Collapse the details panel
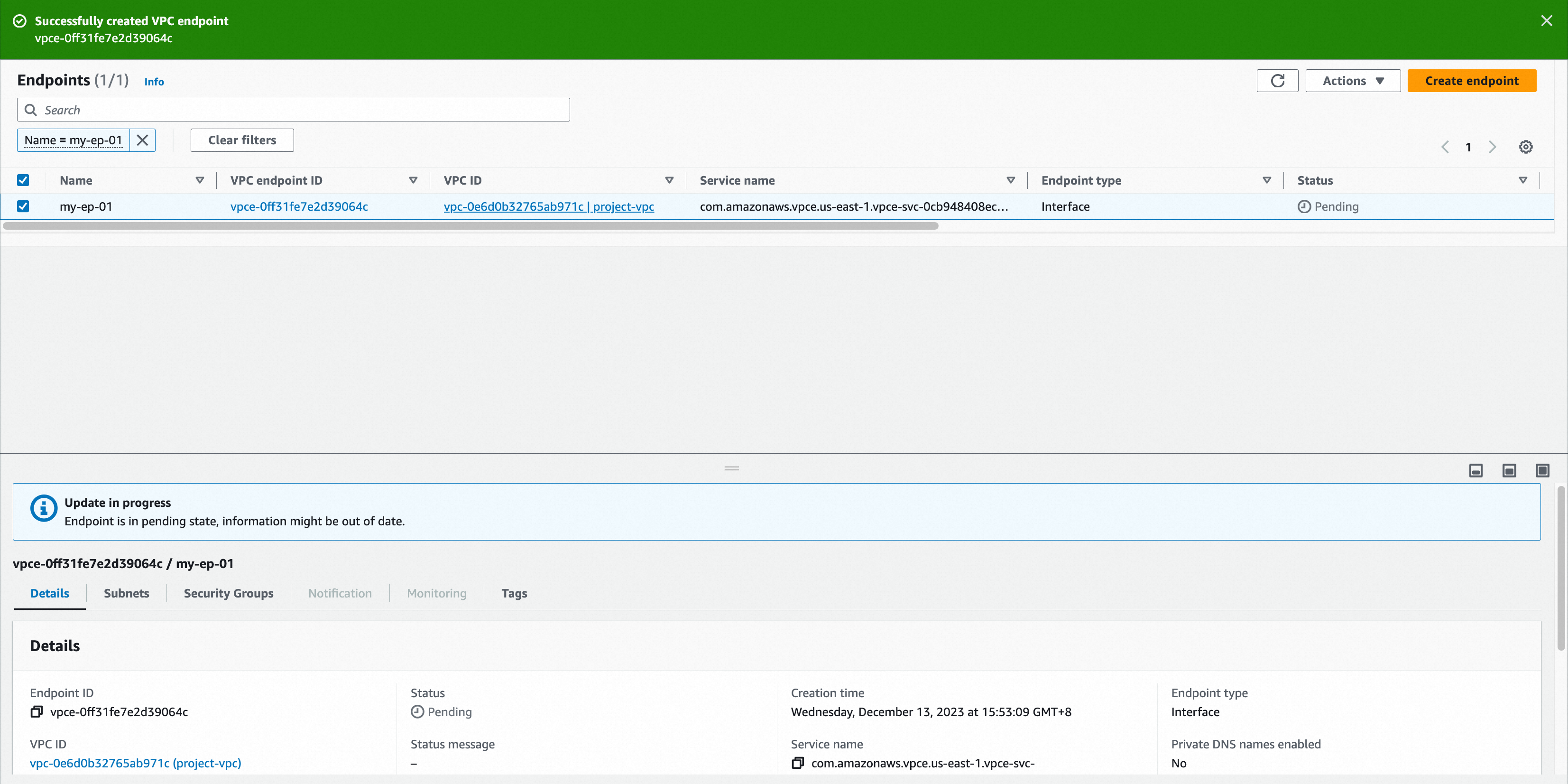This screenshot has height=784, width=1568. pos(1476,470)
